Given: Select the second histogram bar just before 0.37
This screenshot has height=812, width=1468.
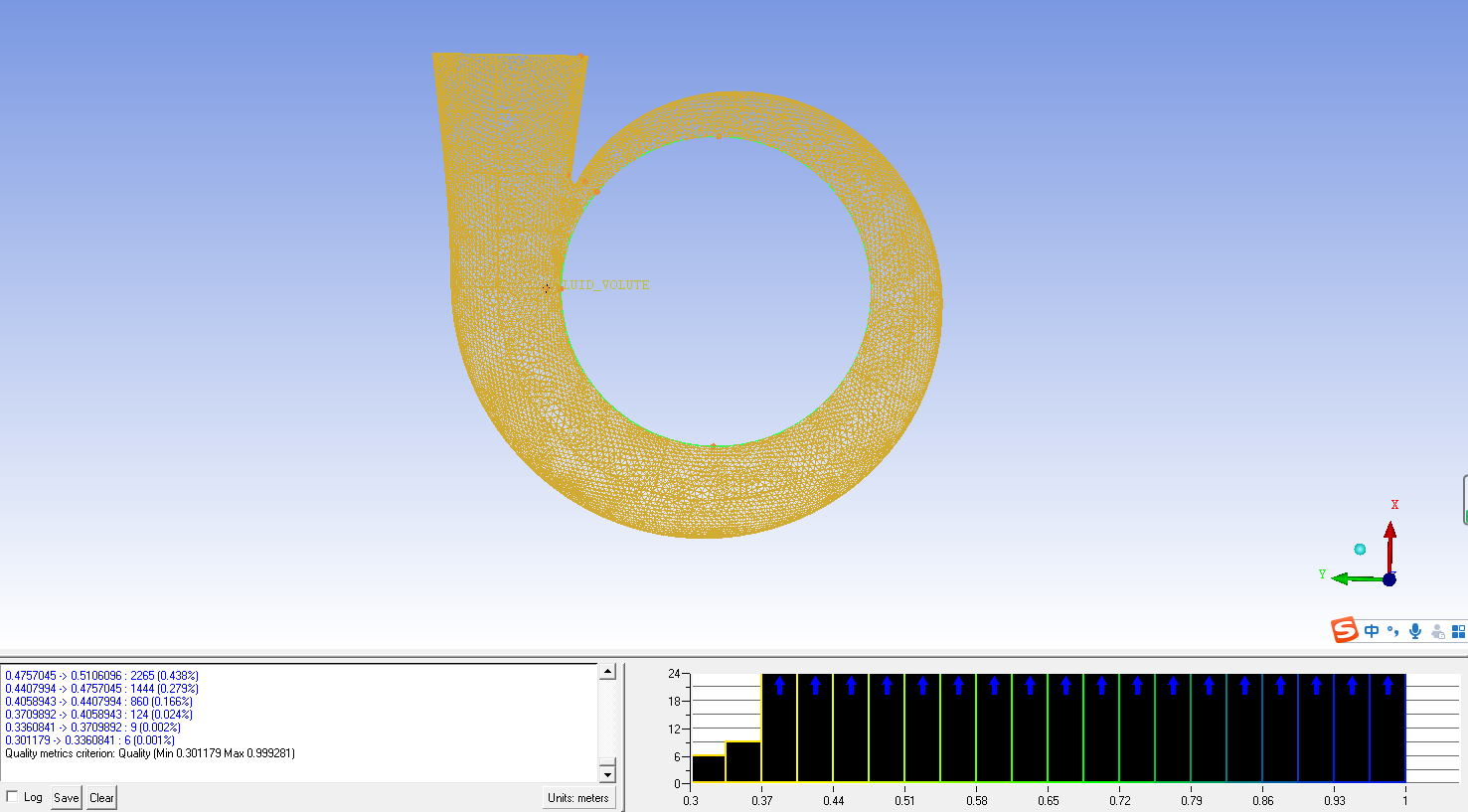Looking at the screenshot, I should (743, 762).
